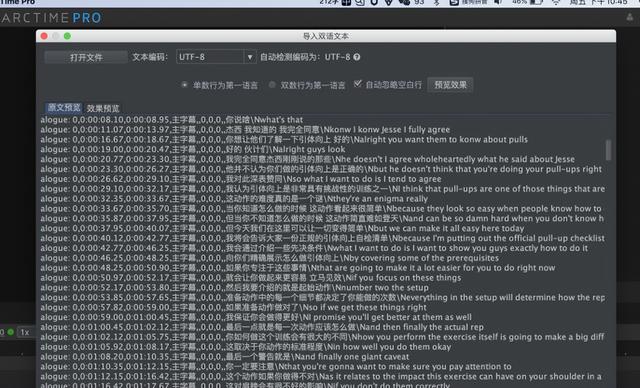The height and width of the screenshot is (388, 640).
Task: Click the text preview vertical scrollbar
Action: tap(608, 150)
